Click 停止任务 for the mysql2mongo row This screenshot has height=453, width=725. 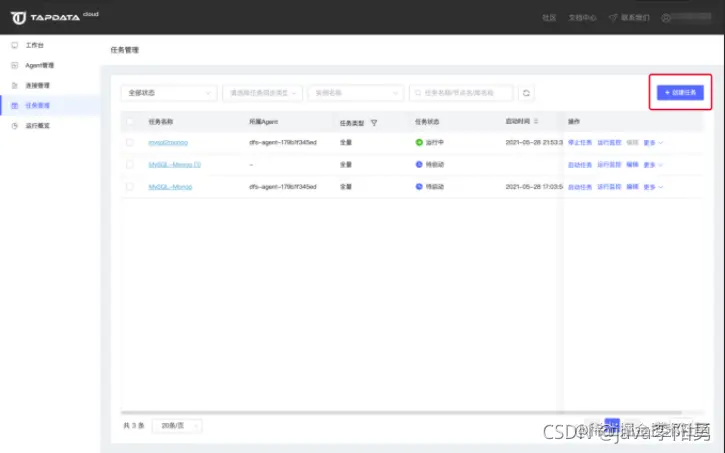(x=580, y=142)
